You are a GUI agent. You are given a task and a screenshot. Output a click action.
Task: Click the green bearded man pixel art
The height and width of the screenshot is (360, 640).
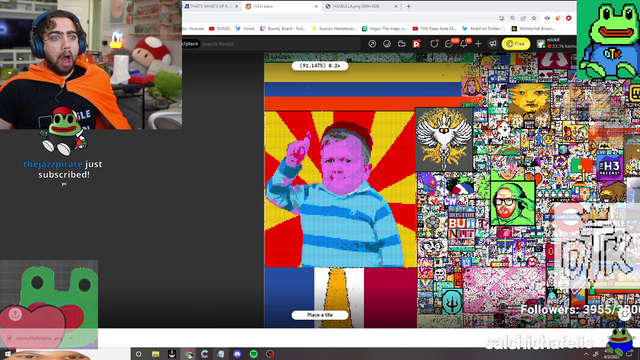(x=513, y=203)
